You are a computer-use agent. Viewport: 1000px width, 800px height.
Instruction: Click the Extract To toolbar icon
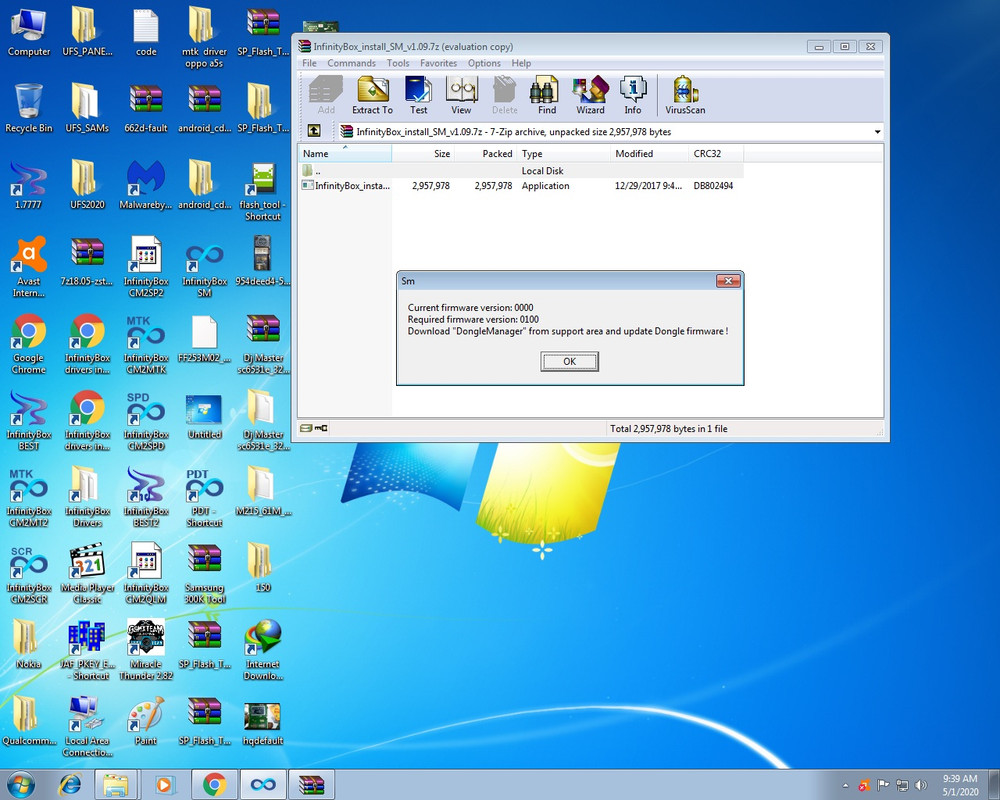point(372,95)
